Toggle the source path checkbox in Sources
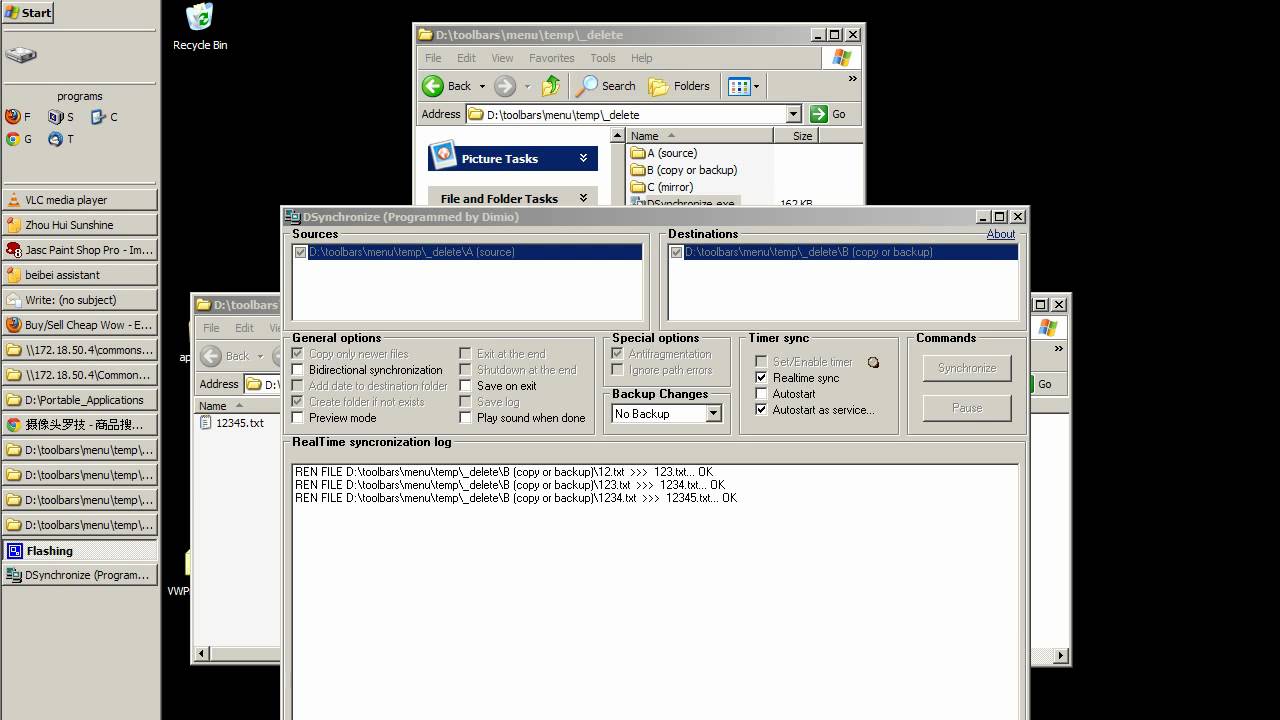This screenshot has width=1280, height=720. (301, 253)
